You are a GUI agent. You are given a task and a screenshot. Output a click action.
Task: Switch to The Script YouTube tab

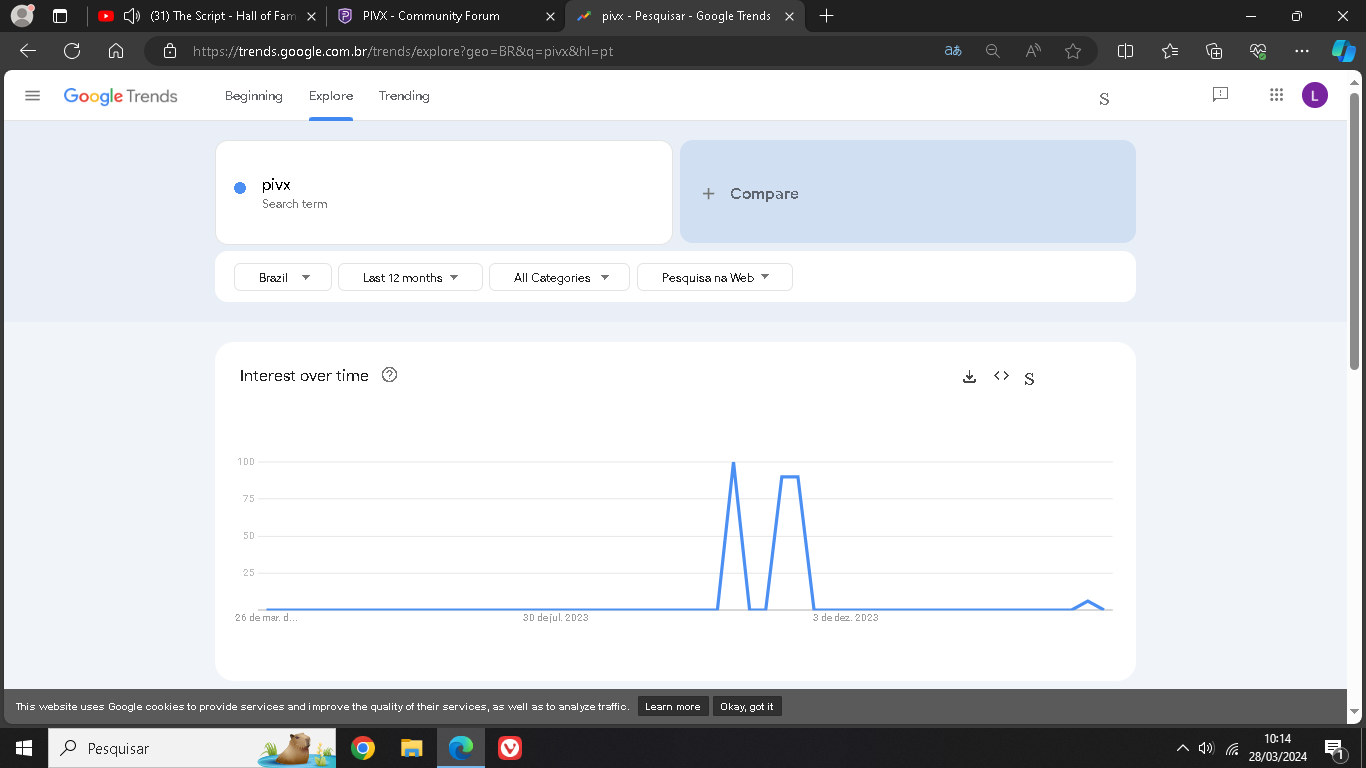(x=206, y=16)
